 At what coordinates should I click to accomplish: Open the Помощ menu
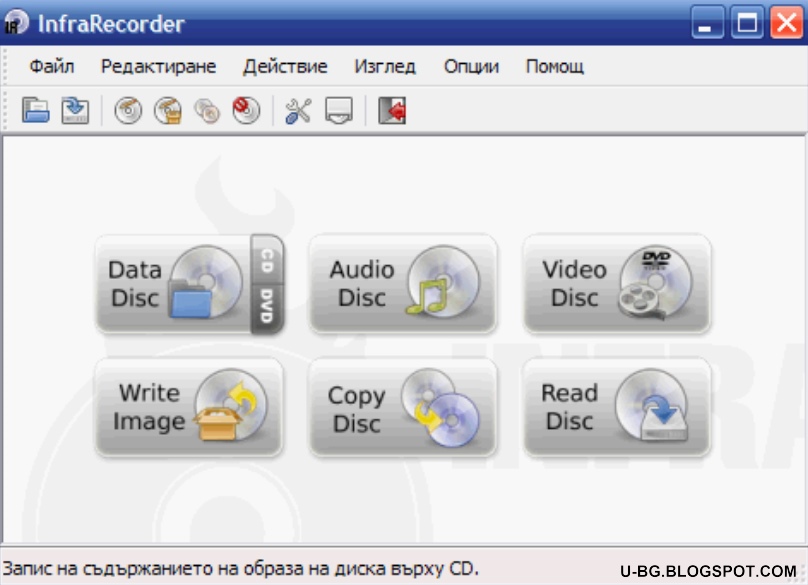[x=554, y=66]
